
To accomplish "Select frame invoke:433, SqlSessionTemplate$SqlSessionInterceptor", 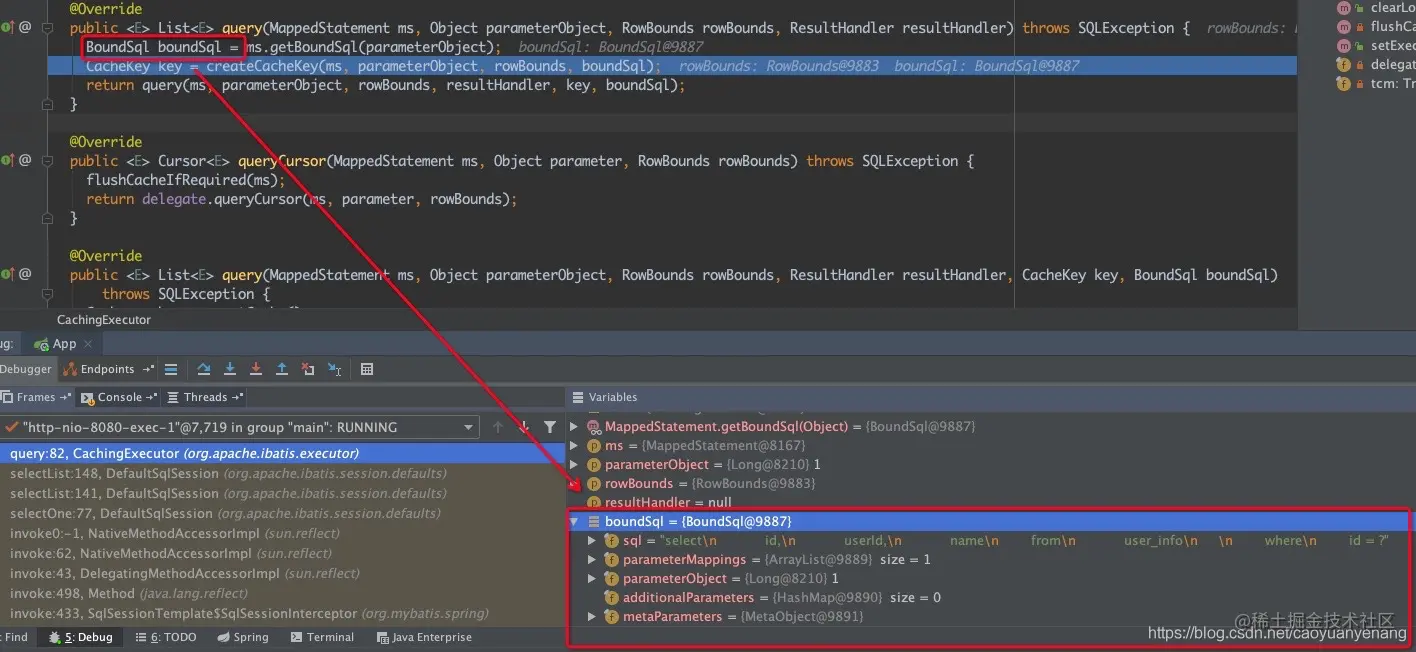I will click(282, 613).
